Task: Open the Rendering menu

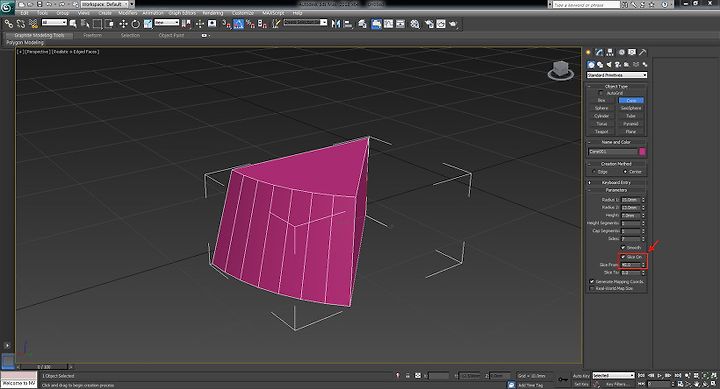Action: click(213, 13)
